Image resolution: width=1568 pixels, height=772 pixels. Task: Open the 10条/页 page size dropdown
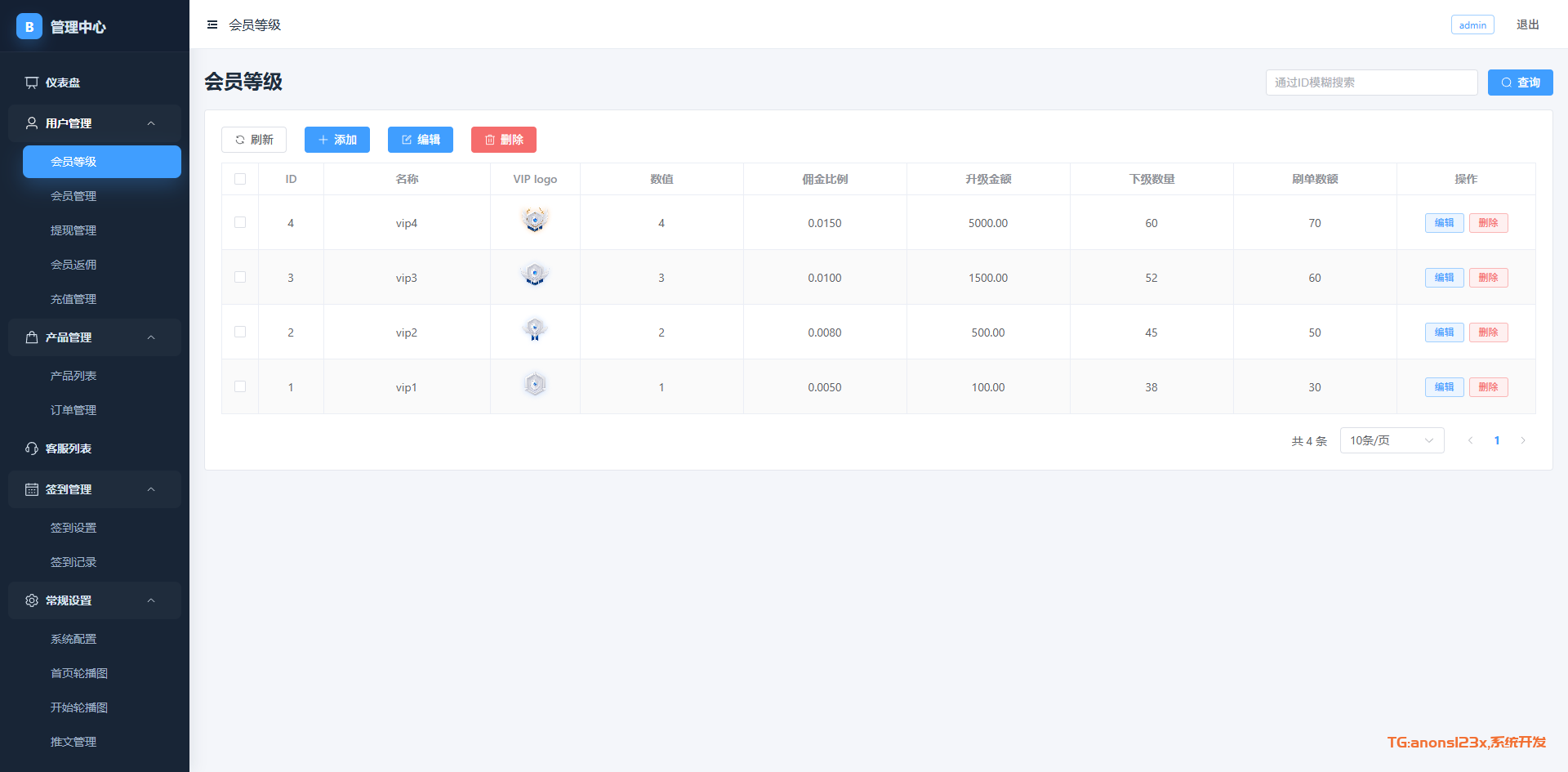pyautogui.click(x=1392, y=440)
